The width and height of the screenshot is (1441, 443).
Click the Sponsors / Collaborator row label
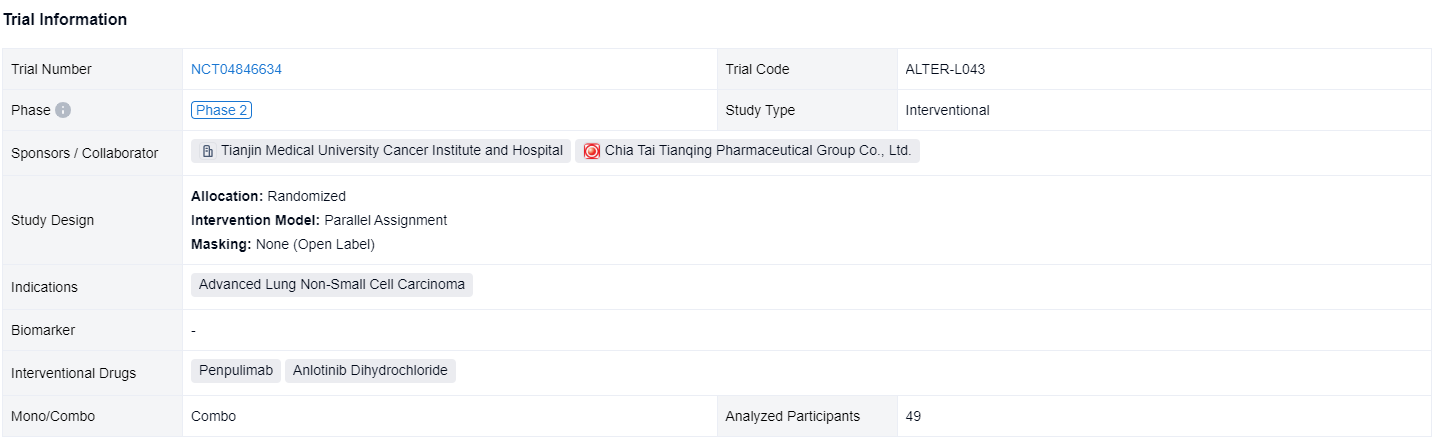pyautogui.click(x=84, y=153)
